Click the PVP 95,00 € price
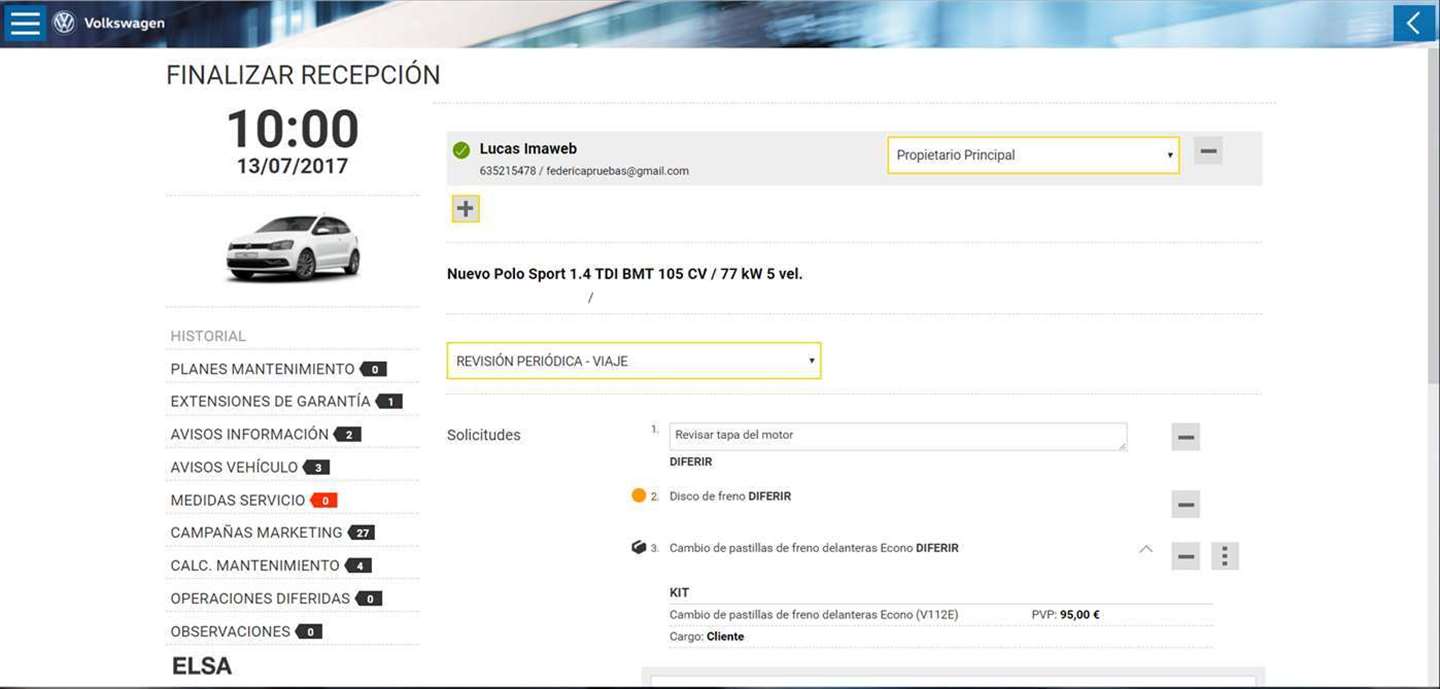 1065,615
